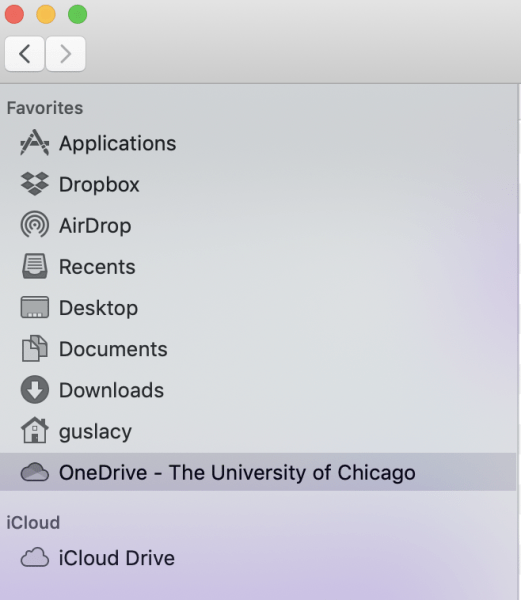Collapse the iCloud section header
The width and height of the screenshot is (521, 600).
(33, 523)
